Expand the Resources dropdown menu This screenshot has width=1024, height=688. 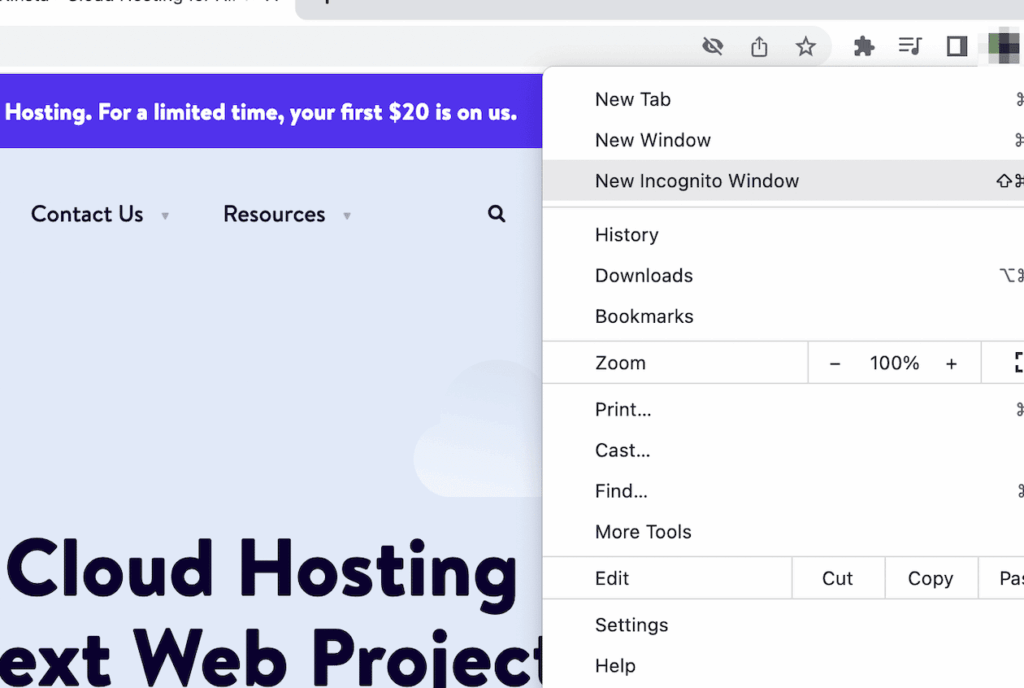click(286, 214)
